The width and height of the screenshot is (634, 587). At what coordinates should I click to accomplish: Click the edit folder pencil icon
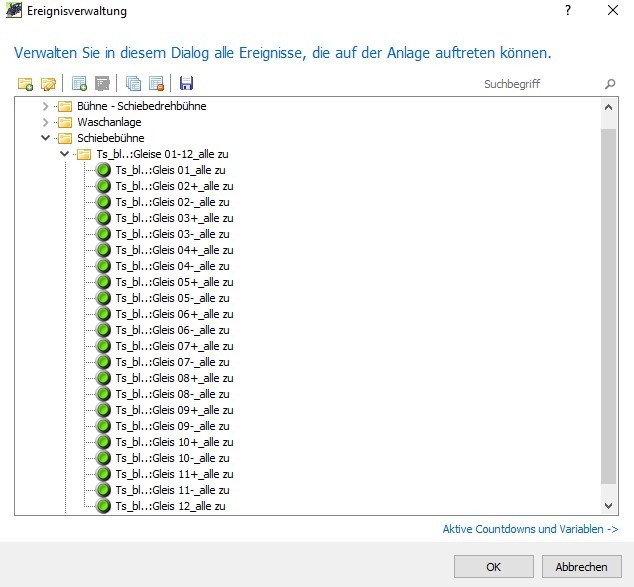[49, 84]
